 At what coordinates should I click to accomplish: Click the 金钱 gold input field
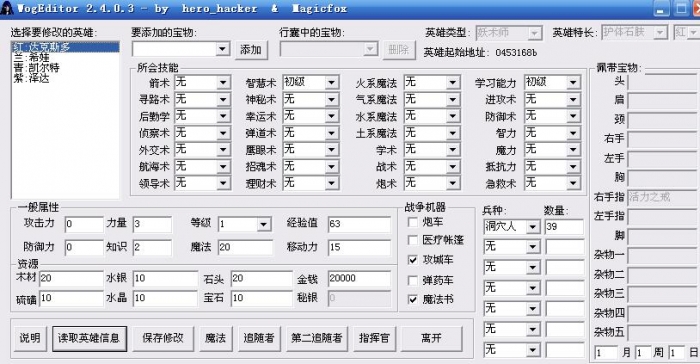[x=359, y=279]
